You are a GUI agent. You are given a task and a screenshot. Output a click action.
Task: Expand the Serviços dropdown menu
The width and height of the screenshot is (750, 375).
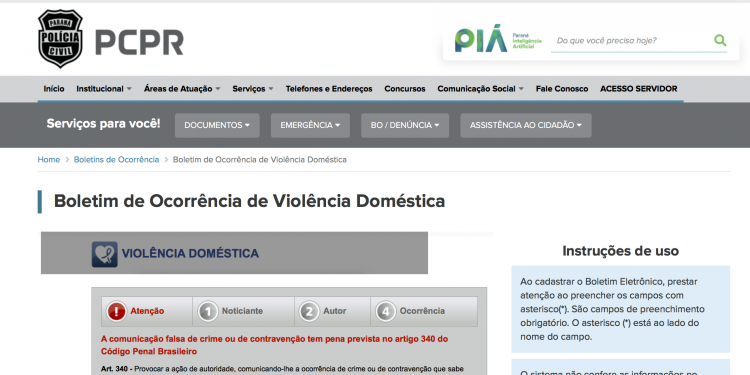tap(253, 88)
